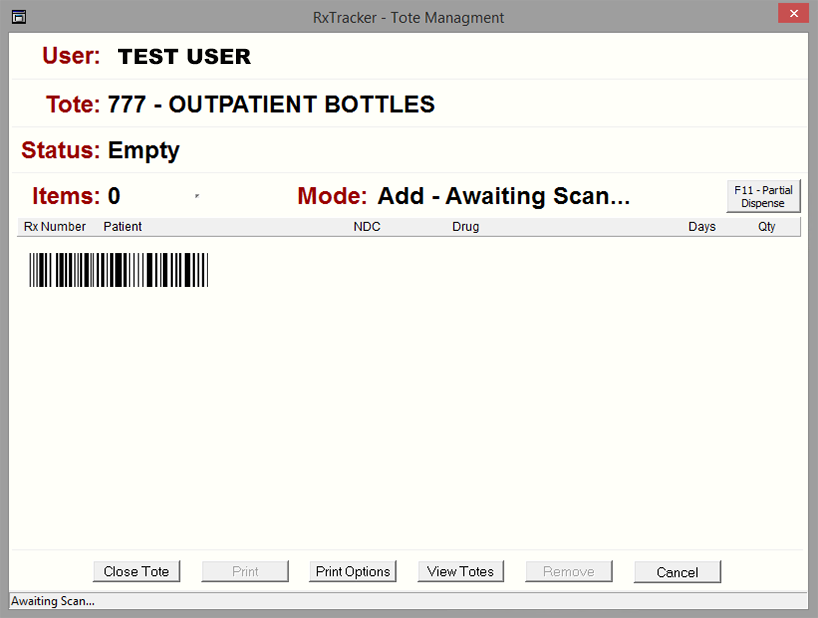Click the Add - Awaiting Scan mode text
This screenshot has height=618, width=818.
pyautogui.click(x=503, y=196)
